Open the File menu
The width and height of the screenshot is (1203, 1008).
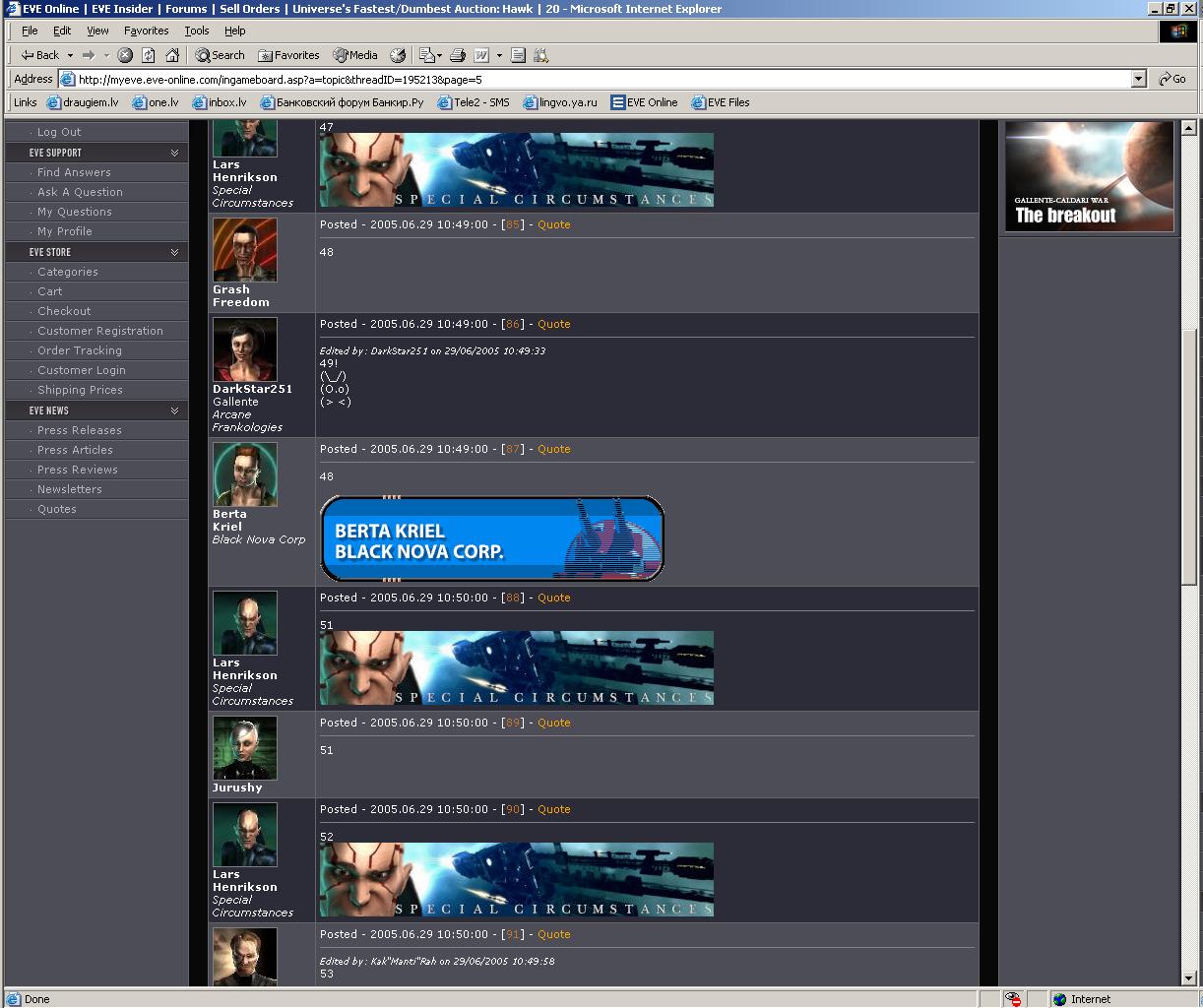point(30,31)
